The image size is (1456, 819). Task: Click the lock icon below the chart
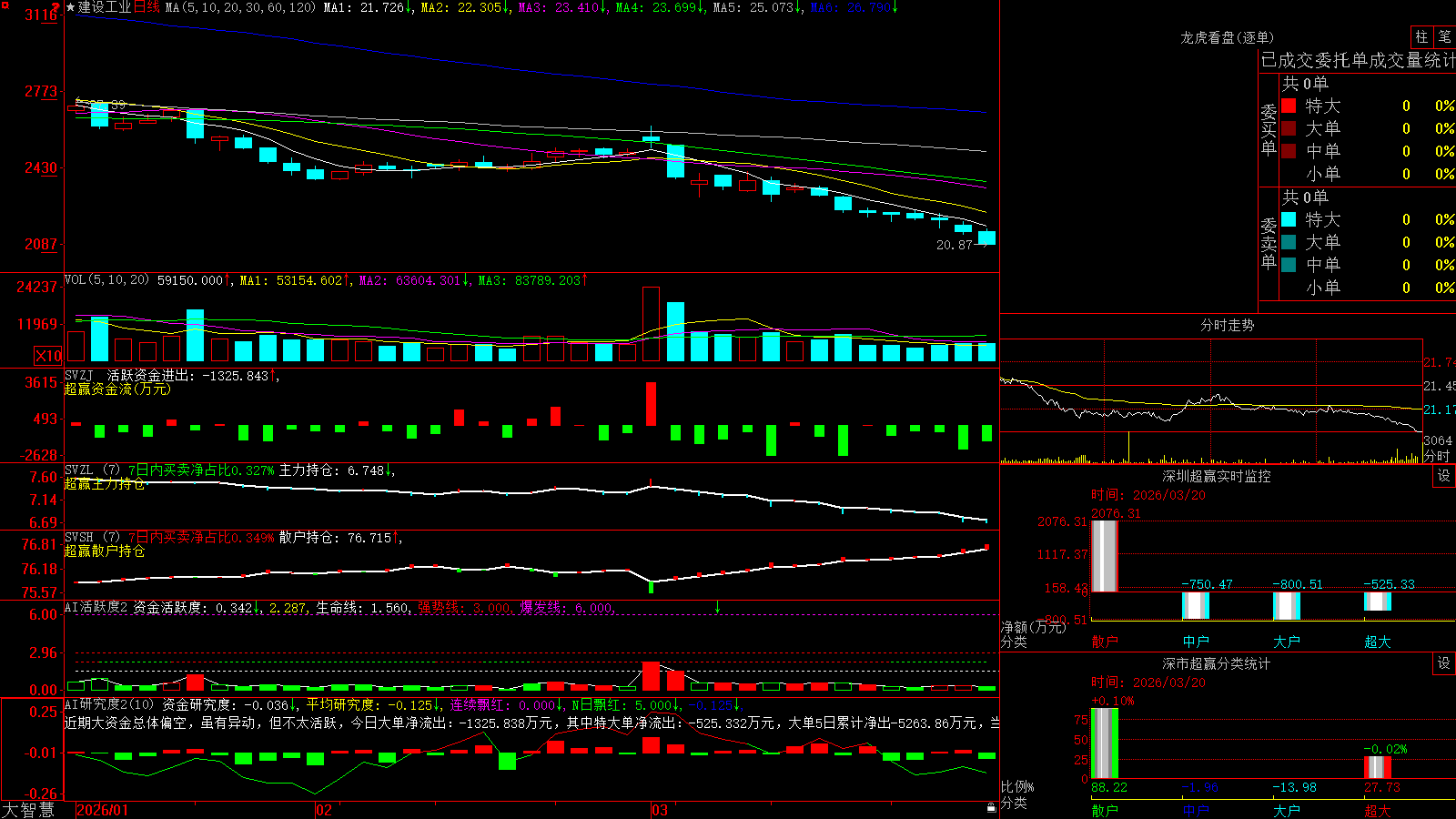point(991,808)
